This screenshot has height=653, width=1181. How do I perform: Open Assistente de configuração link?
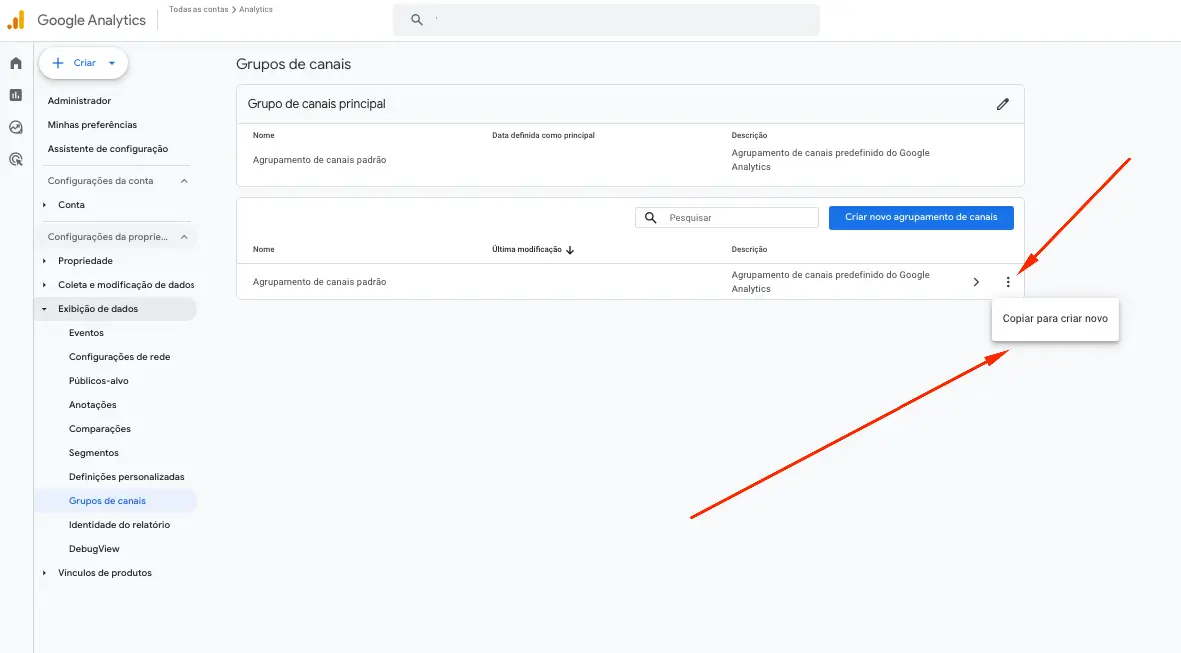click(107, 148)
